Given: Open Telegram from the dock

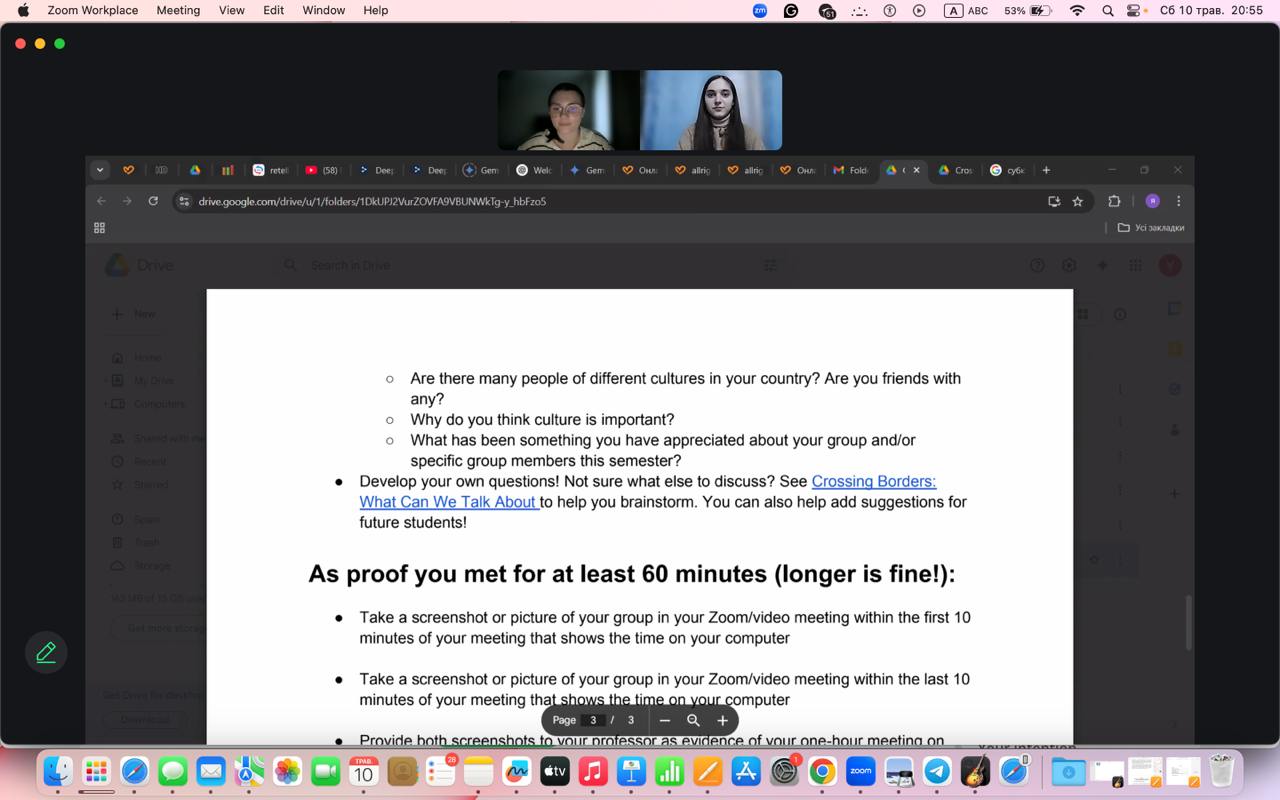Looking at the screenshot, I should tap(937, 771).
